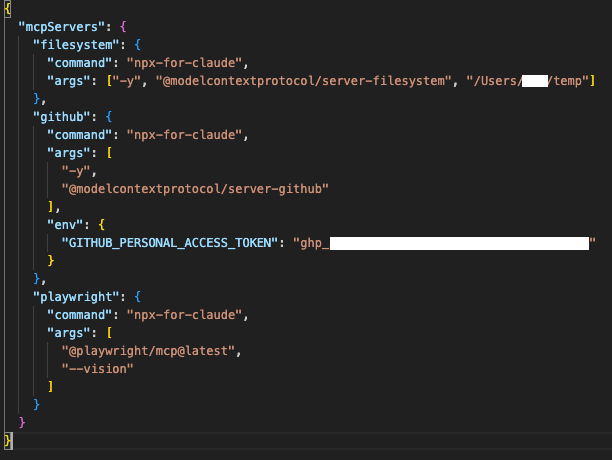Place cursor on the "filesystem" key

(74, 44)
